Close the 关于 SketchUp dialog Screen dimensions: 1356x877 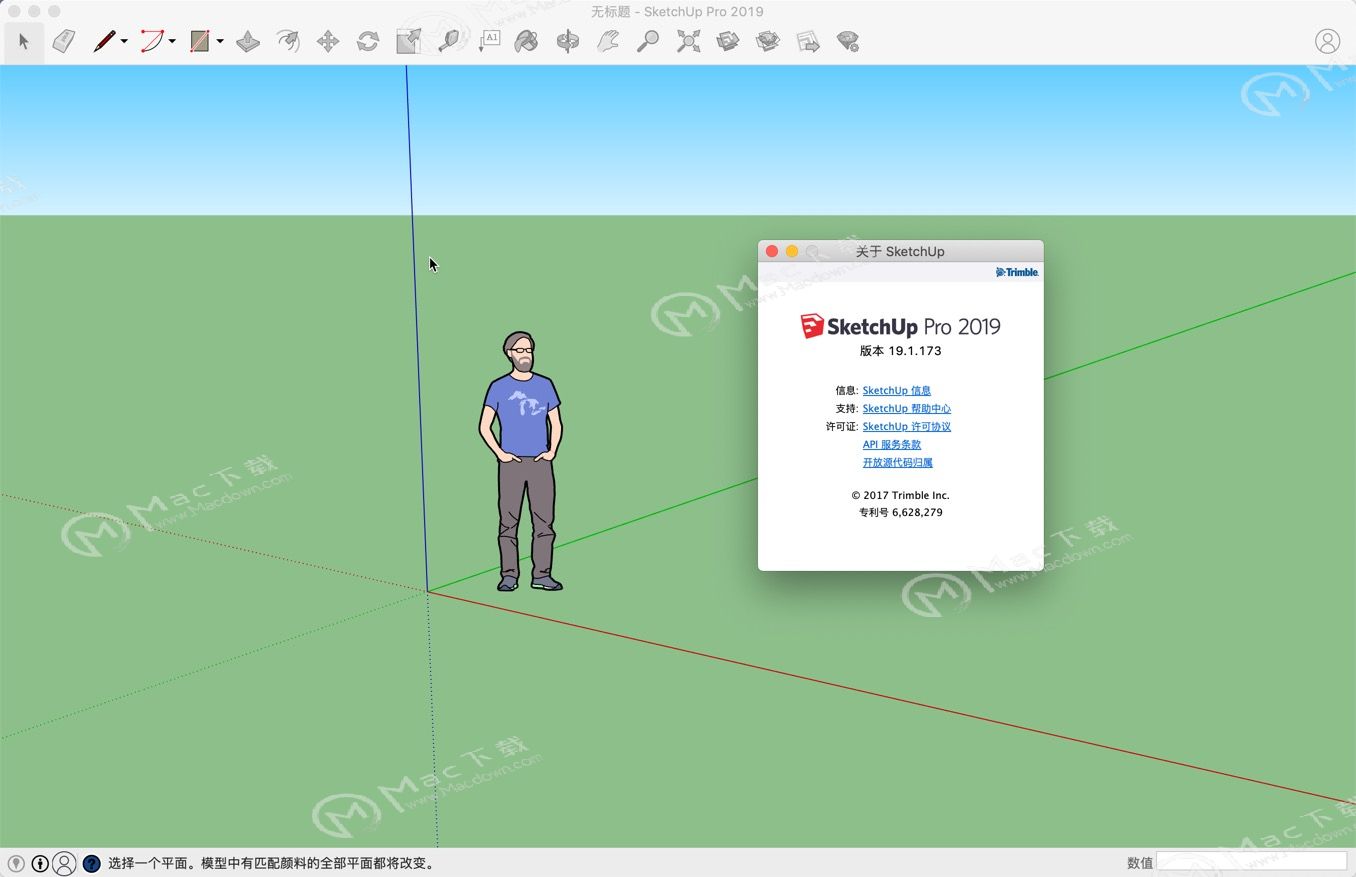tap(772, 251)
